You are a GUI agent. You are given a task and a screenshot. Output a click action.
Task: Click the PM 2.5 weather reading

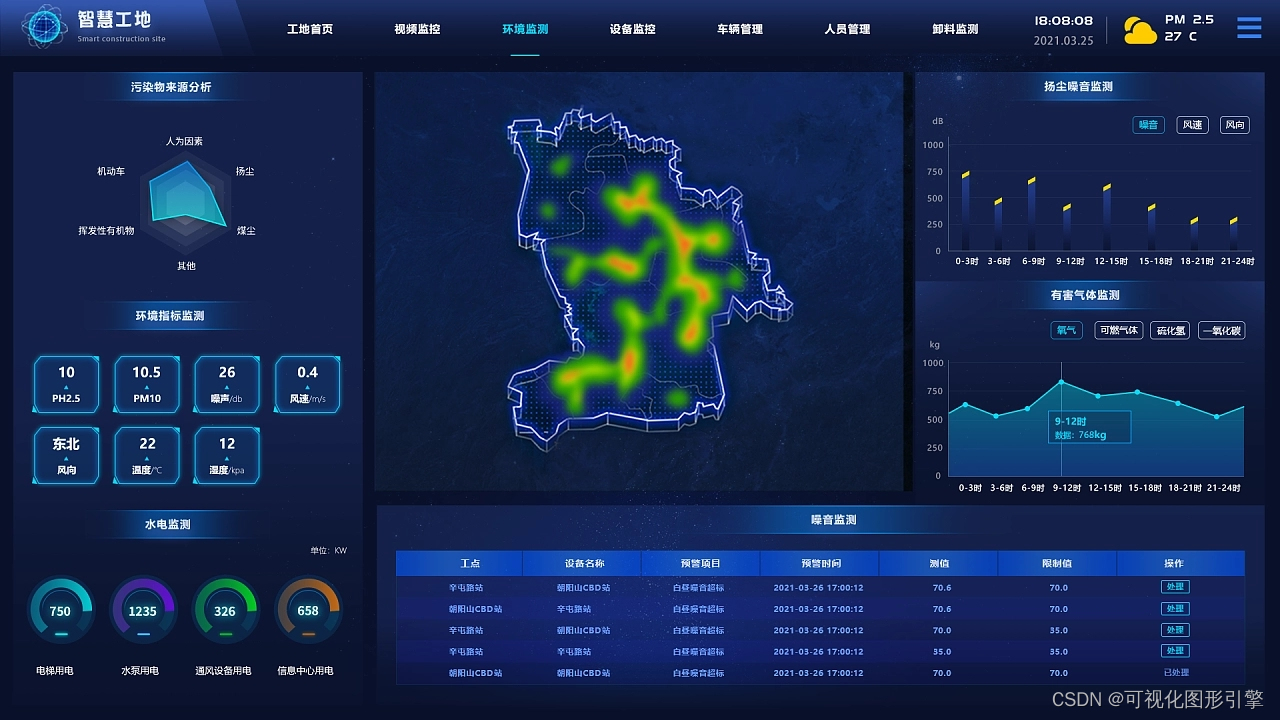coord(1188,19)
